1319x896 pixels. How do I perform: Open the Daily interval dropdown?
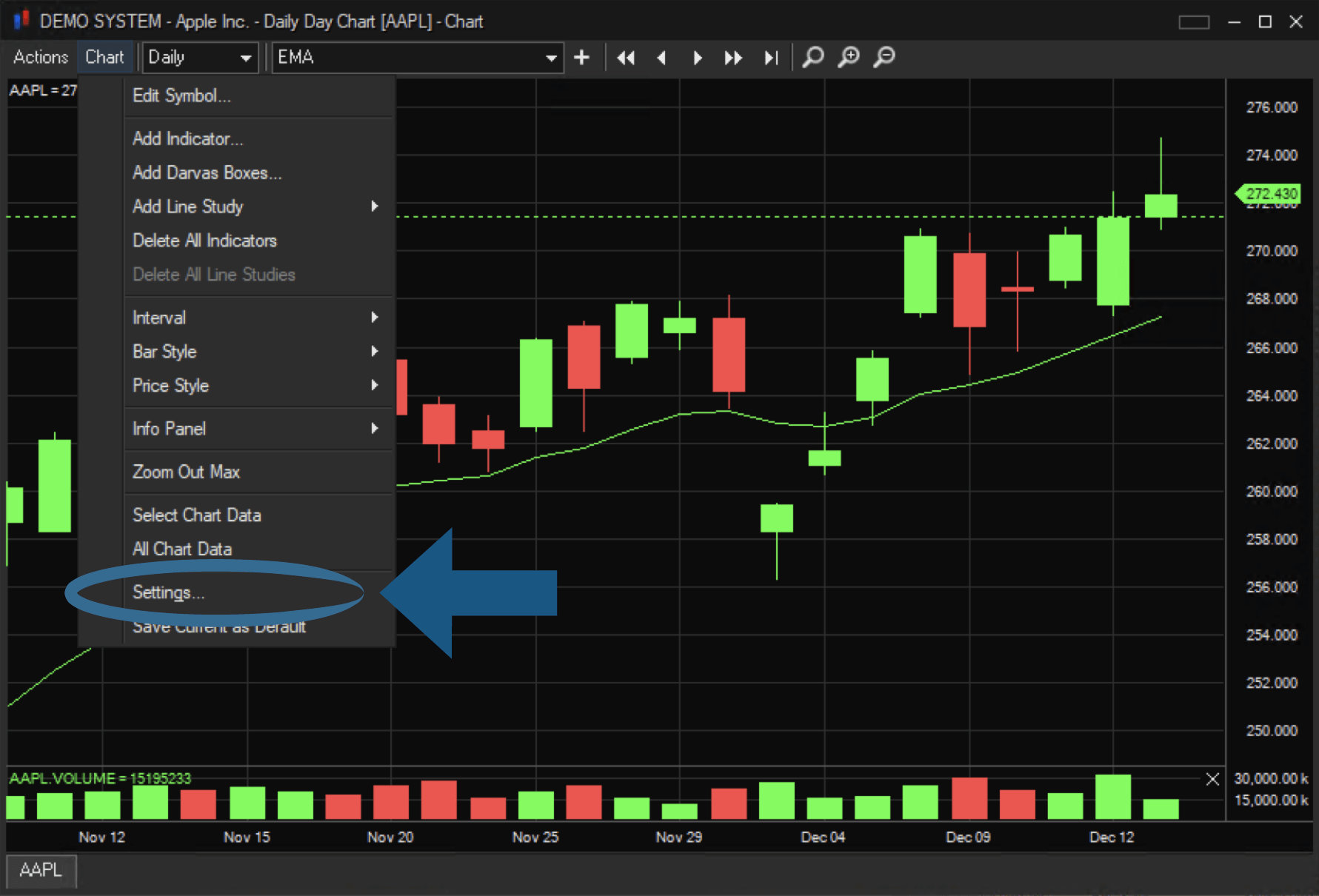(x=200, y=57)
